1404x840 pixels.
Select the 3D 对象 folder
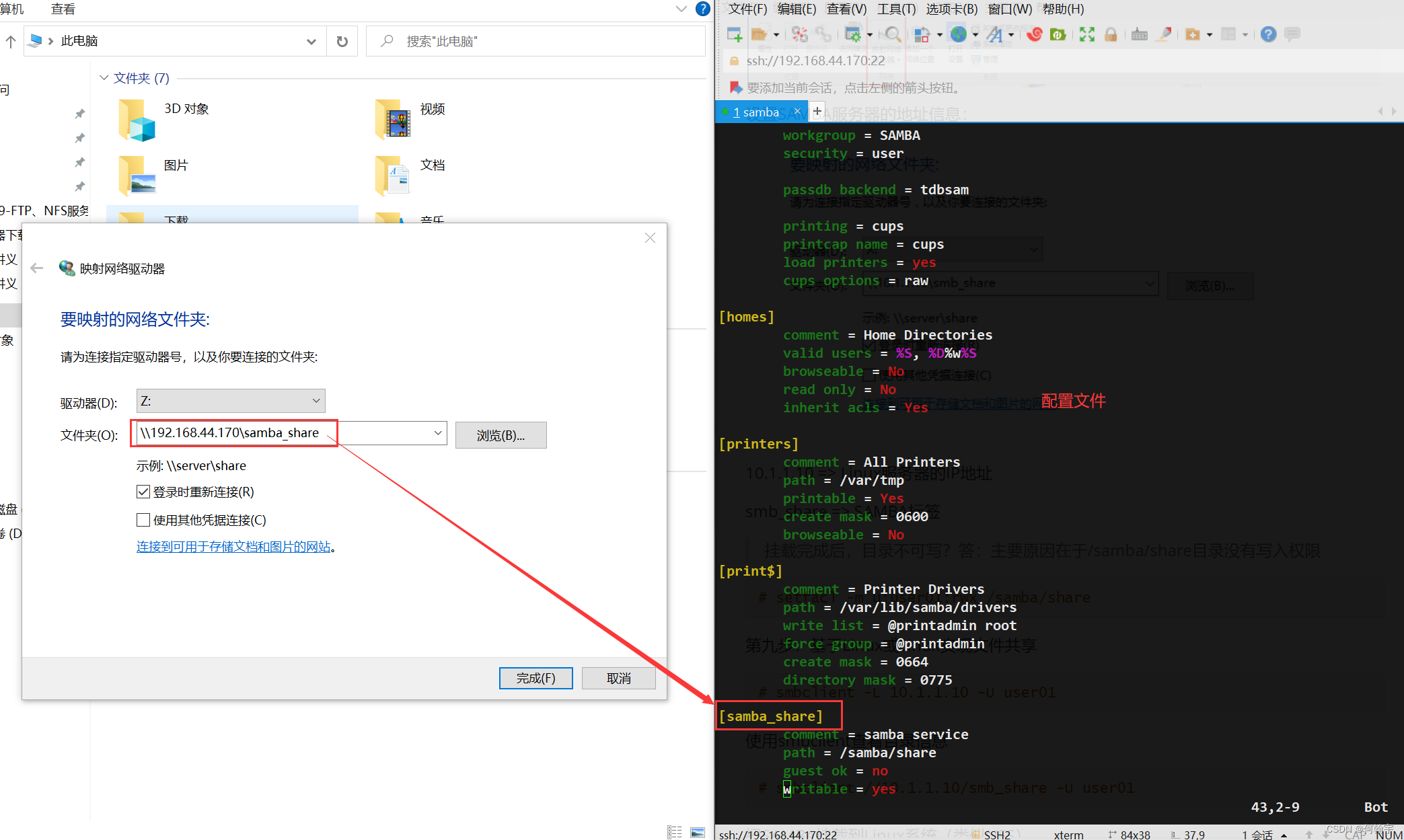tap(164, 120)
